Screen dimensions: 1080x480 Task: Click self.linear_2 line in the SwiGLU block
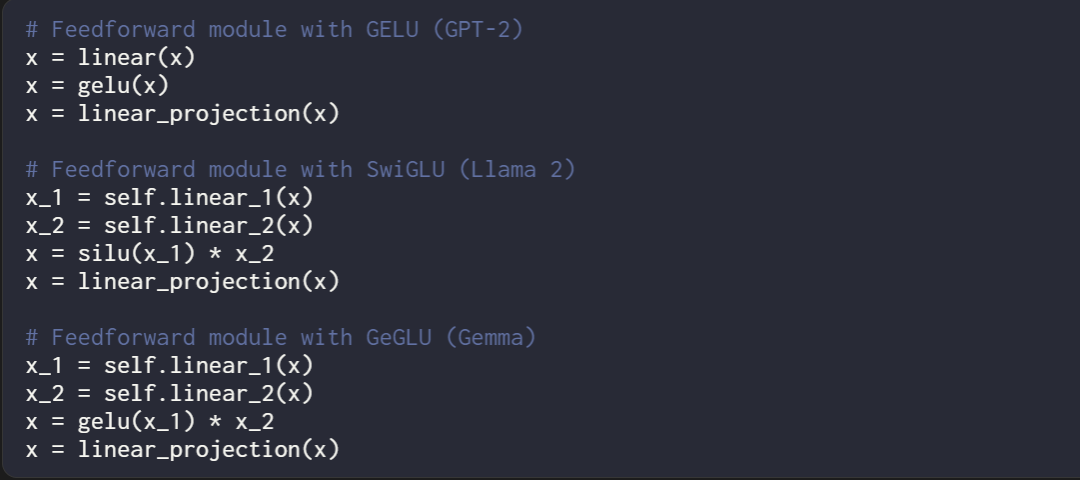pos(170,226)
